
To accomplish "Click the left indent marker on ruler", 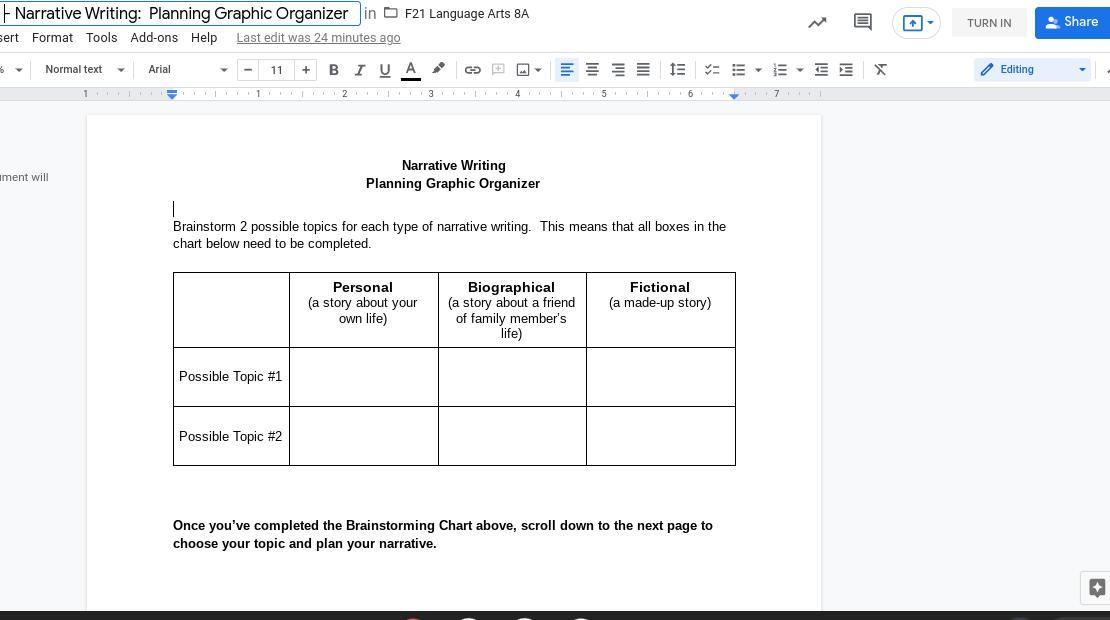I will (x=172, y=94).
